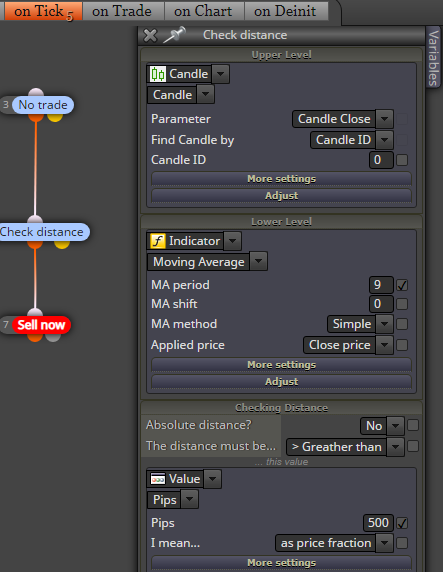Toggle the Applied price checkbox

(x=402, y=345)
